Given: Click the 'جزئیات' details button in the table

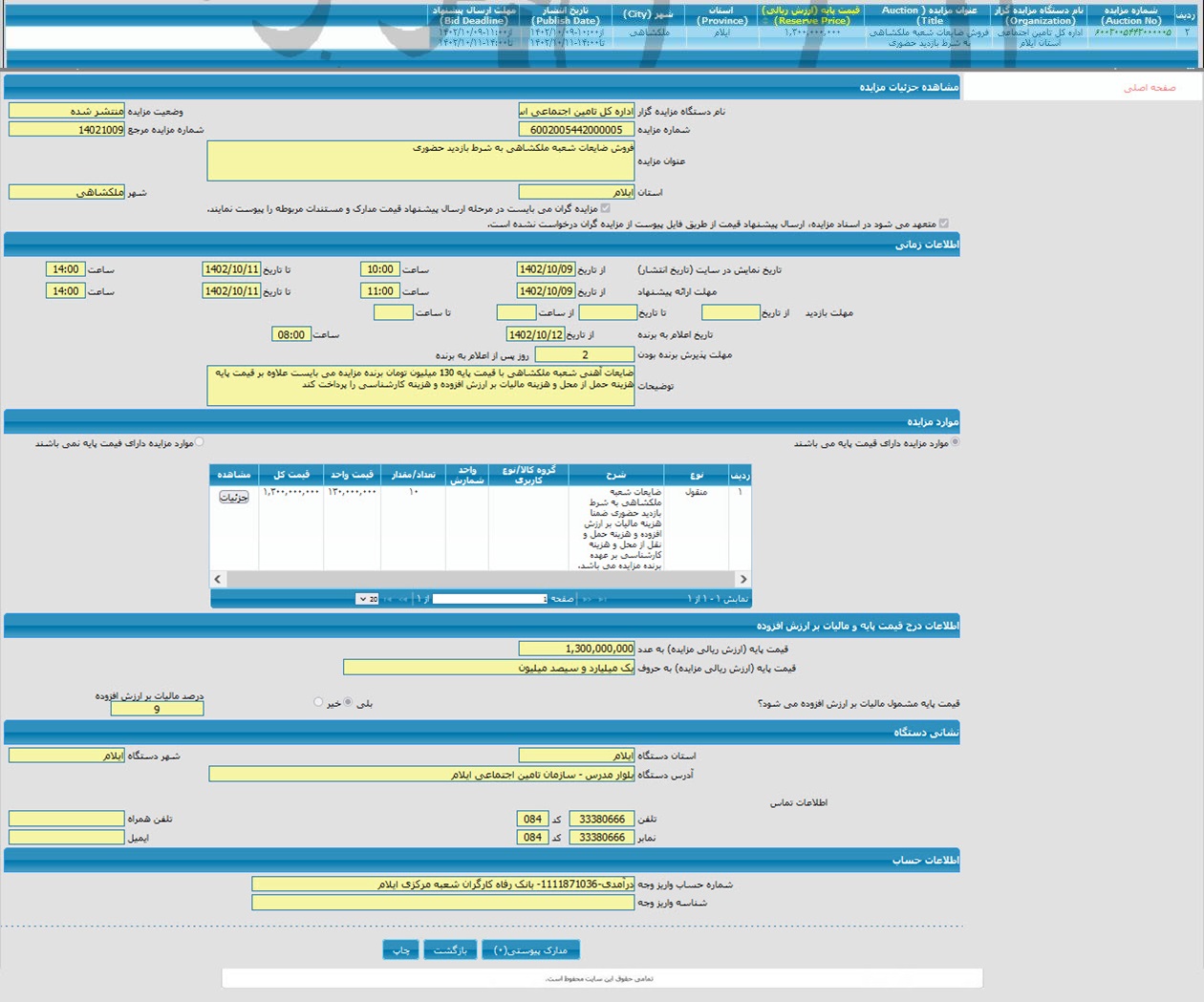Looking at the screenshot, I should 234,497.
